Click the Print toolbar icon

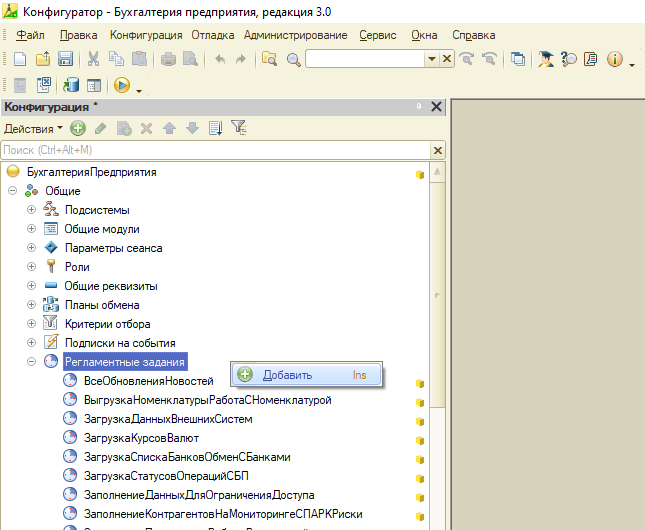pos(168,59)
